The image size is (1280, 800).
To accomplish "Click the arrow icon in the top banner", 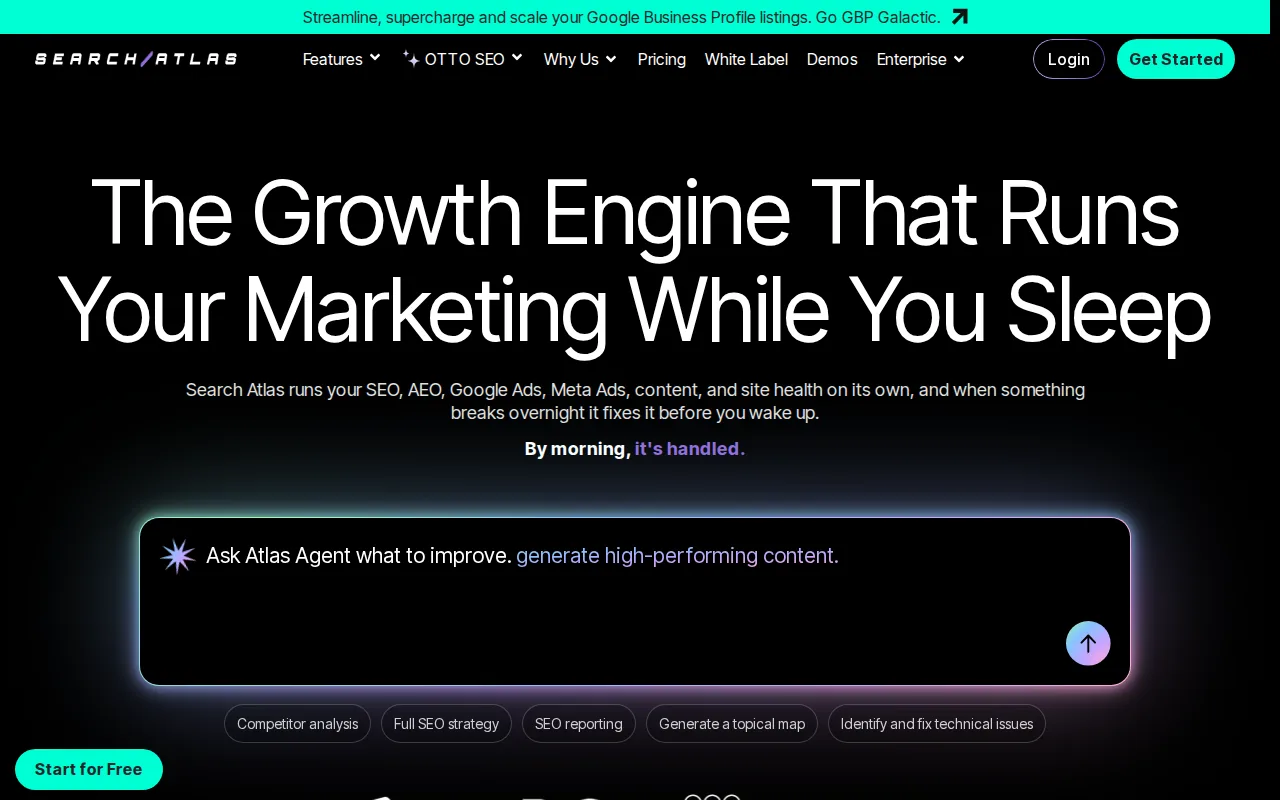I will [960, 17].
